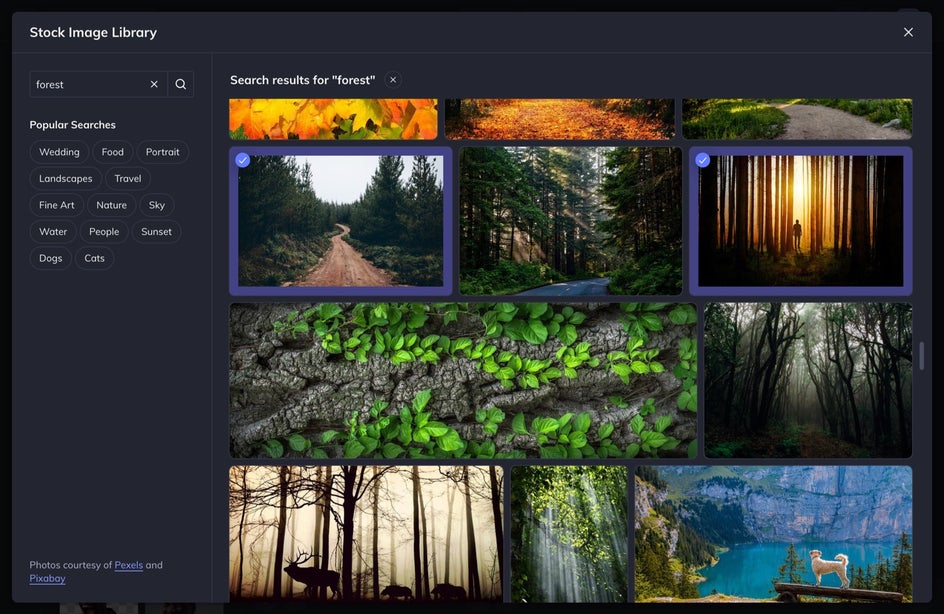
Task: Choose the Landscapes search tag
Action: click(66, 178)
